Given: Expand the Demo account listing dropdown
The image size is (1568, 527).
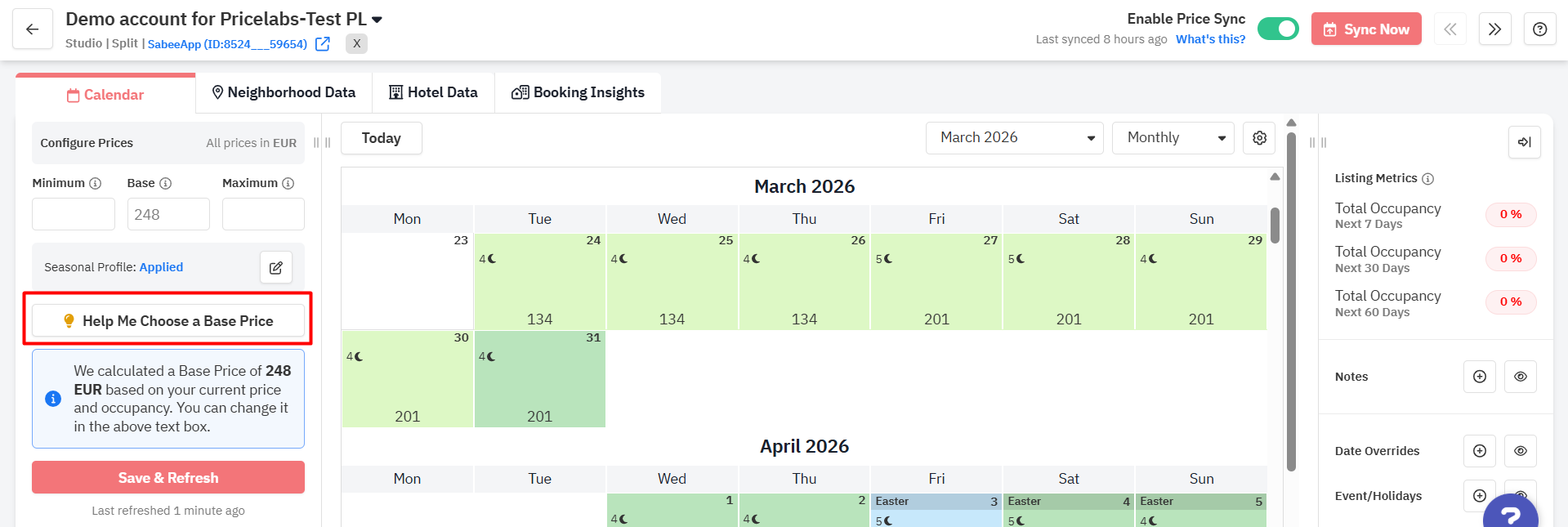Looking at the screenshot, I should tap(377, 19).
